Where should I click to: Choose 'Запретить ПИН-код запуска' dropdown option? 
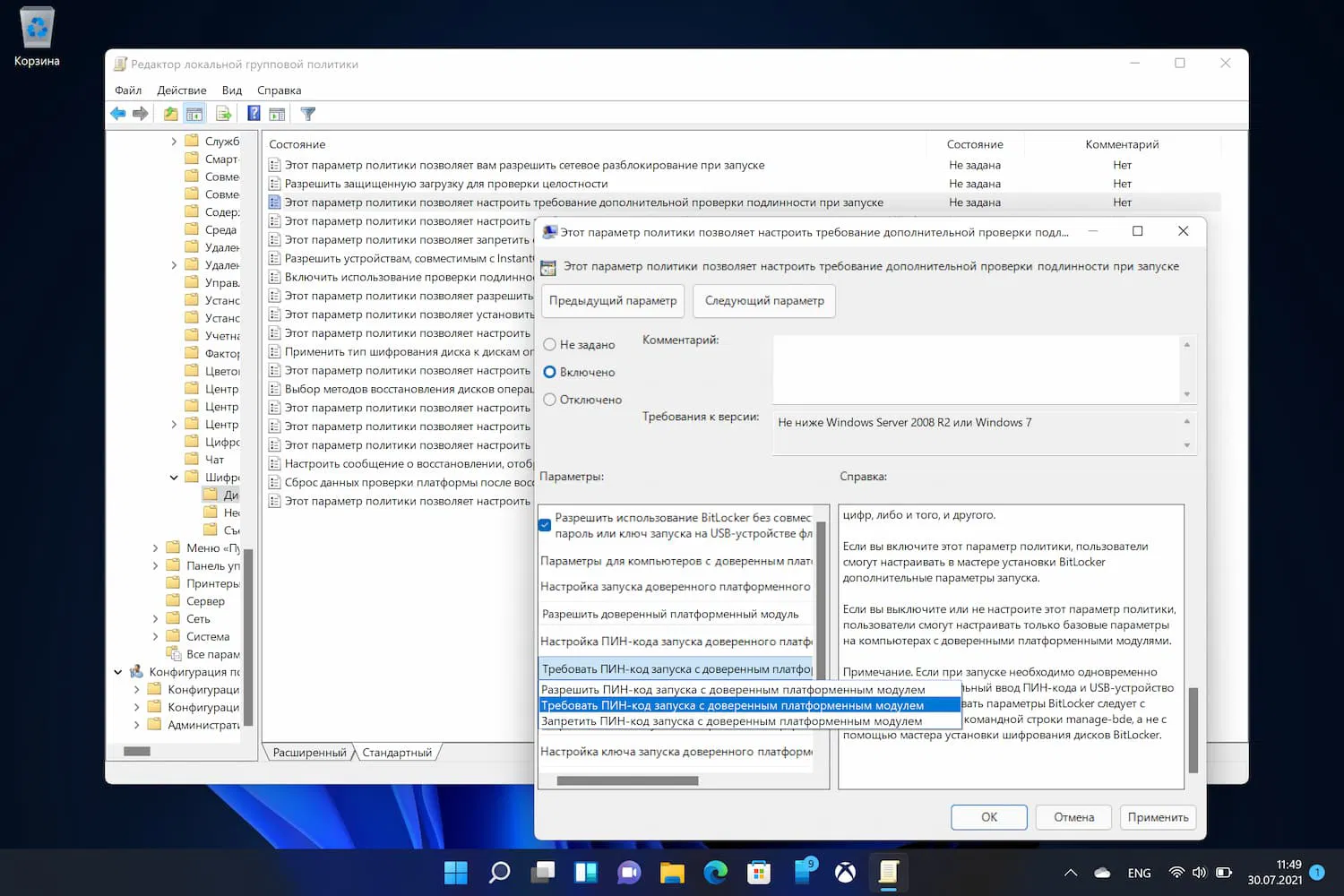click(x=731, y=721)
